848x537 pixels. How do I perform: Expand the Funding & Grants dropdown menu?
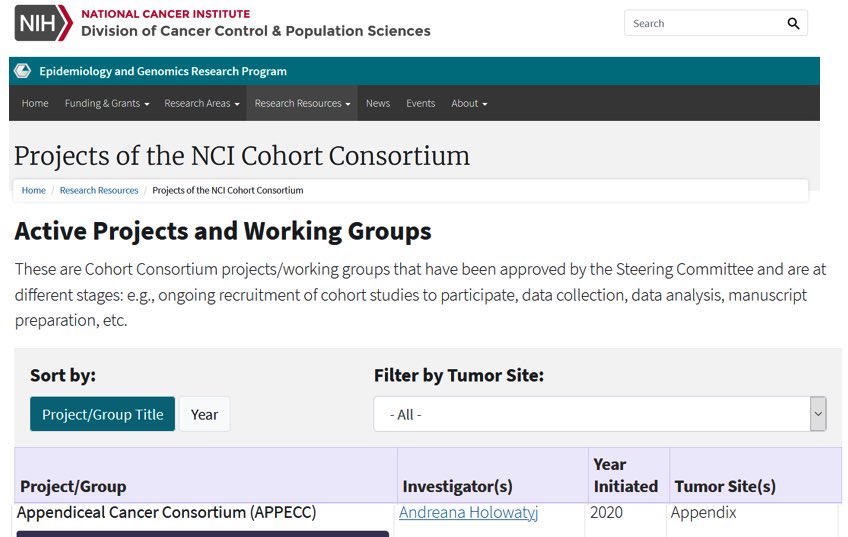pyautogui.click(x=107, y=103)
